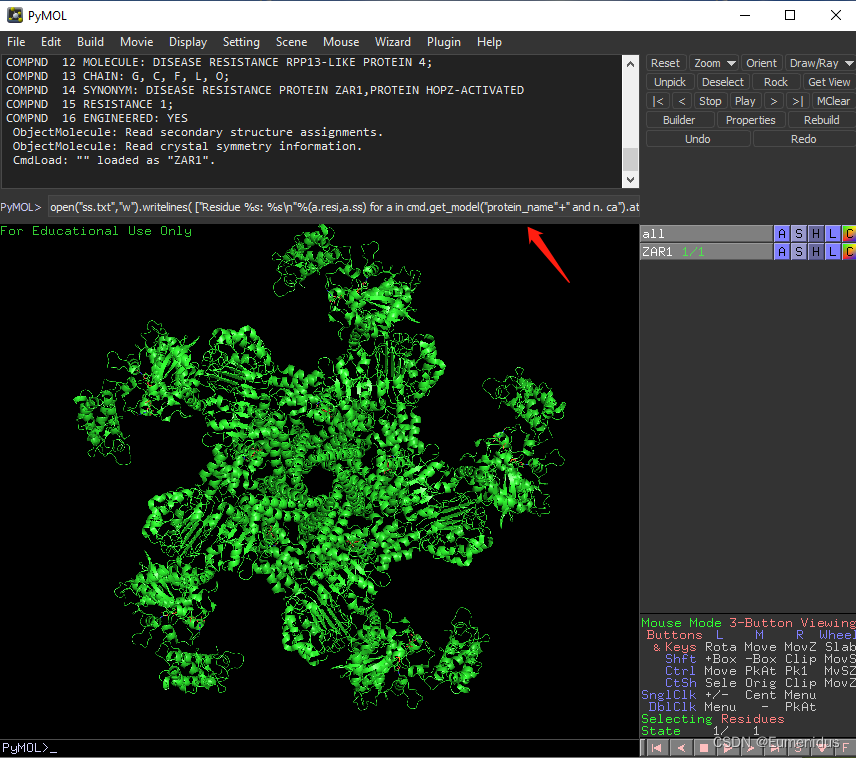Click the Stop movie button
Image resolution: width=856 pixels, height=758 pixels.
(710, 101)
